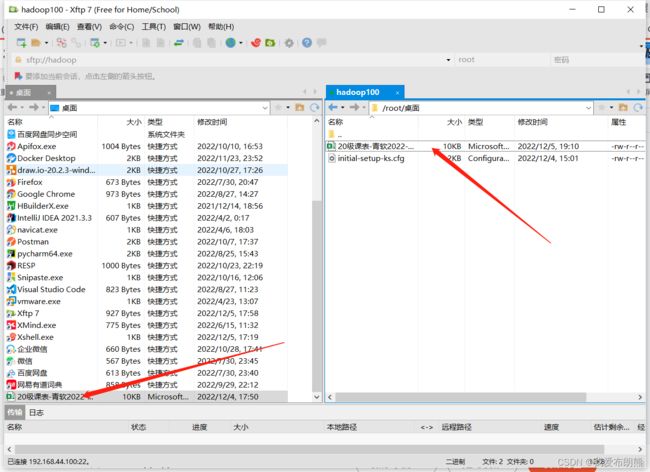Click the local pane vertical scrollbar down arrow
The width and height of the screenshot is (650, 472).
tap(317, 397)
